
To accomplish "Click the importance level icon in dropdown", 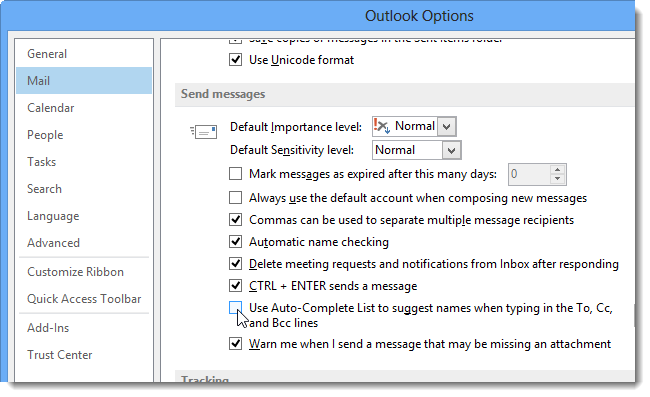I will (x=382, y=126).
